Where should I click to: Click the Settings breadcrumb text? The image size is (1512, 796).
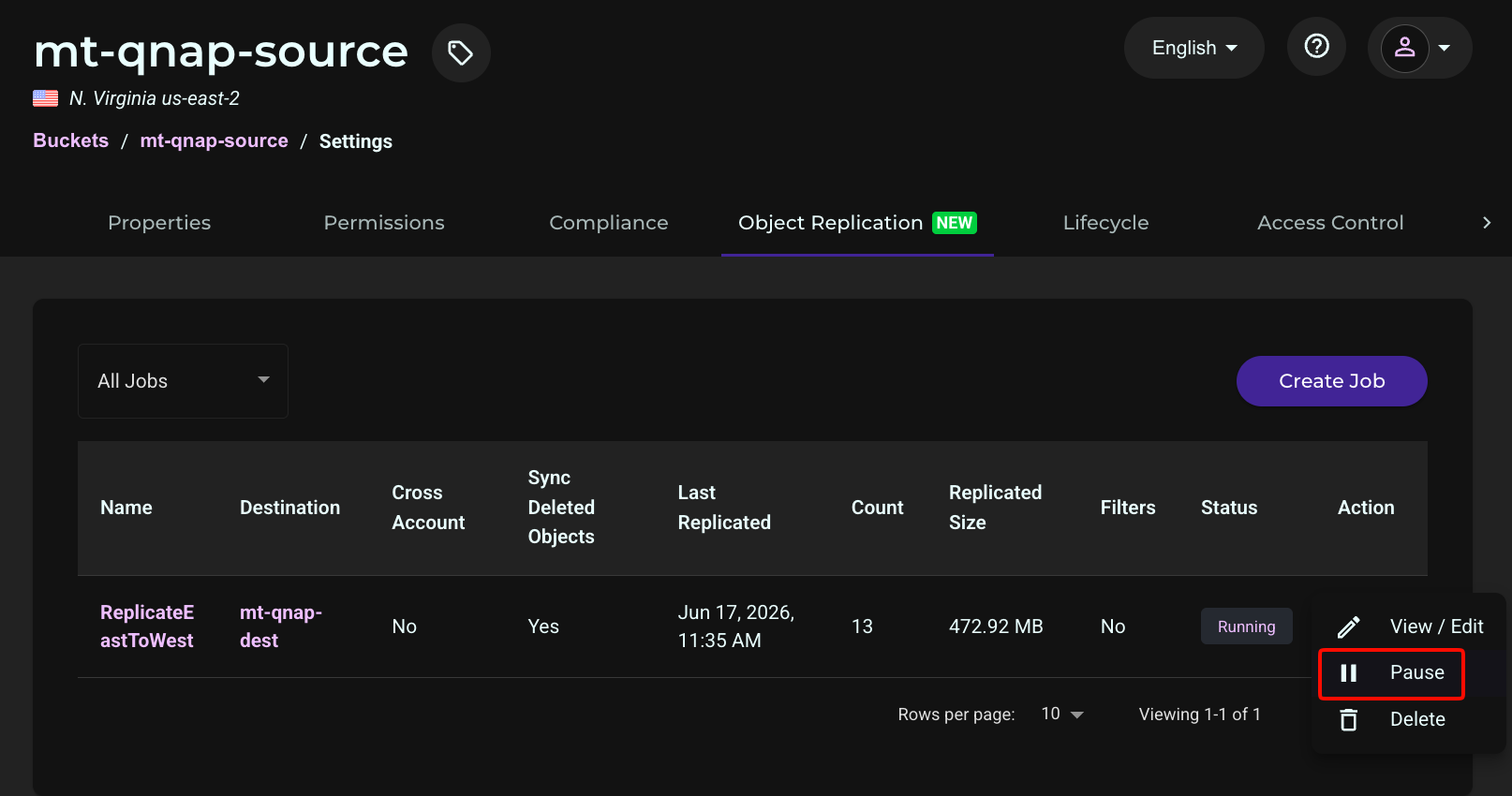[x=356, y=141]
